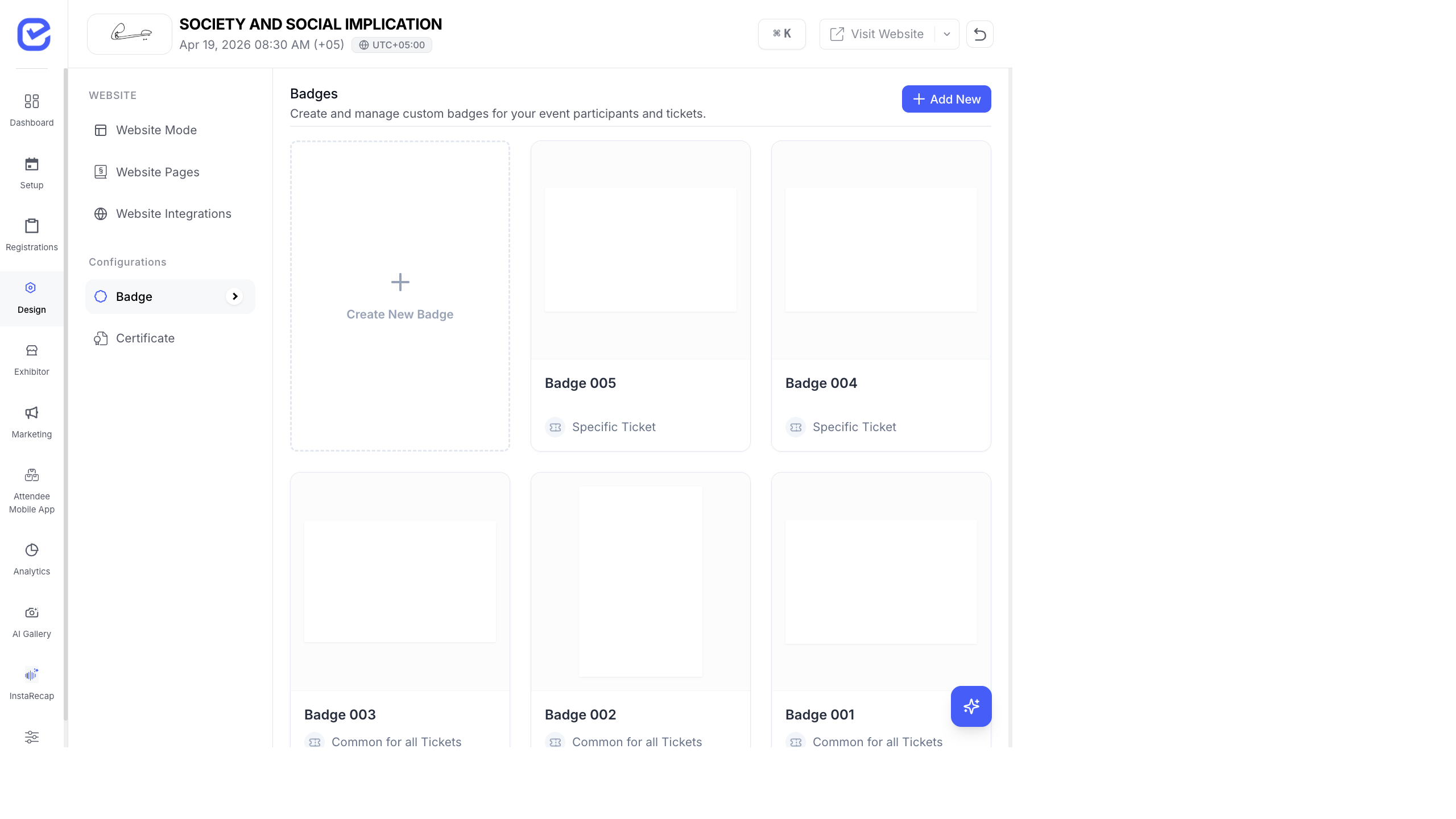Open Marketing megaphone icon
Image resolution: width=1456 pixels, height=819 pixels.
coord(32,413)
